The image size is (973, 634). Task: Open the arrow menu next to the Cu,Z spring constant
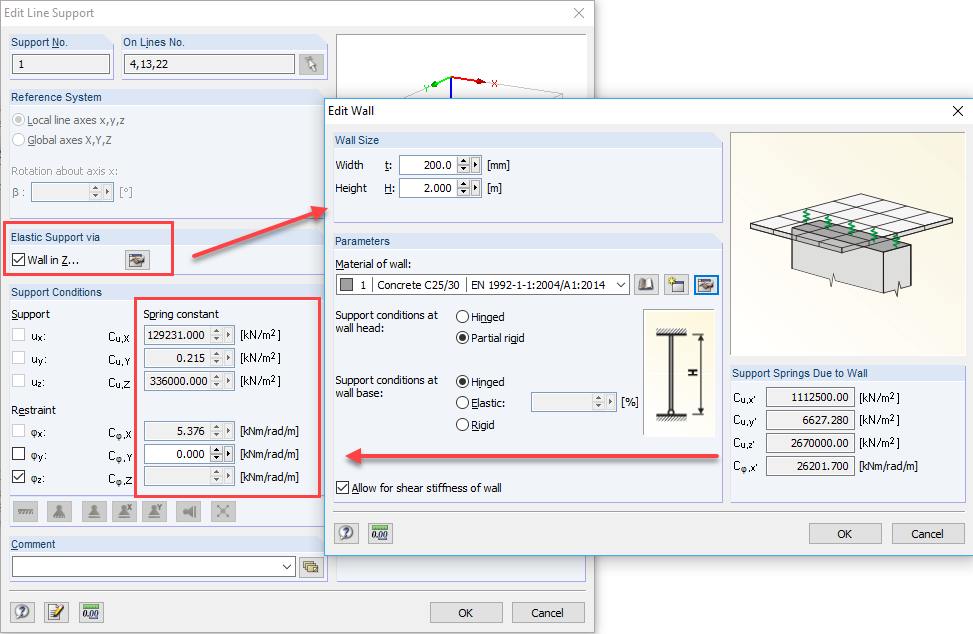229,381
